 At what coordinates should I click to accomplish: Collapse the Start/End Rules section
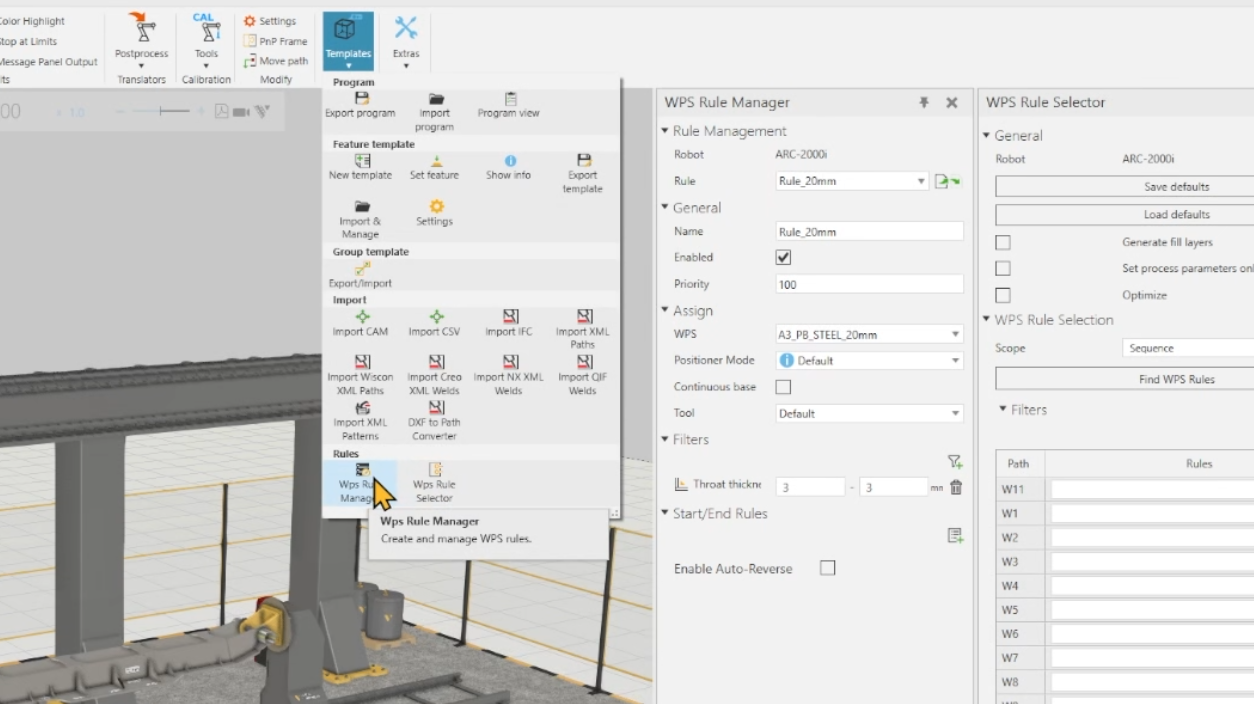pyautogui.click(x=664, y=513)
